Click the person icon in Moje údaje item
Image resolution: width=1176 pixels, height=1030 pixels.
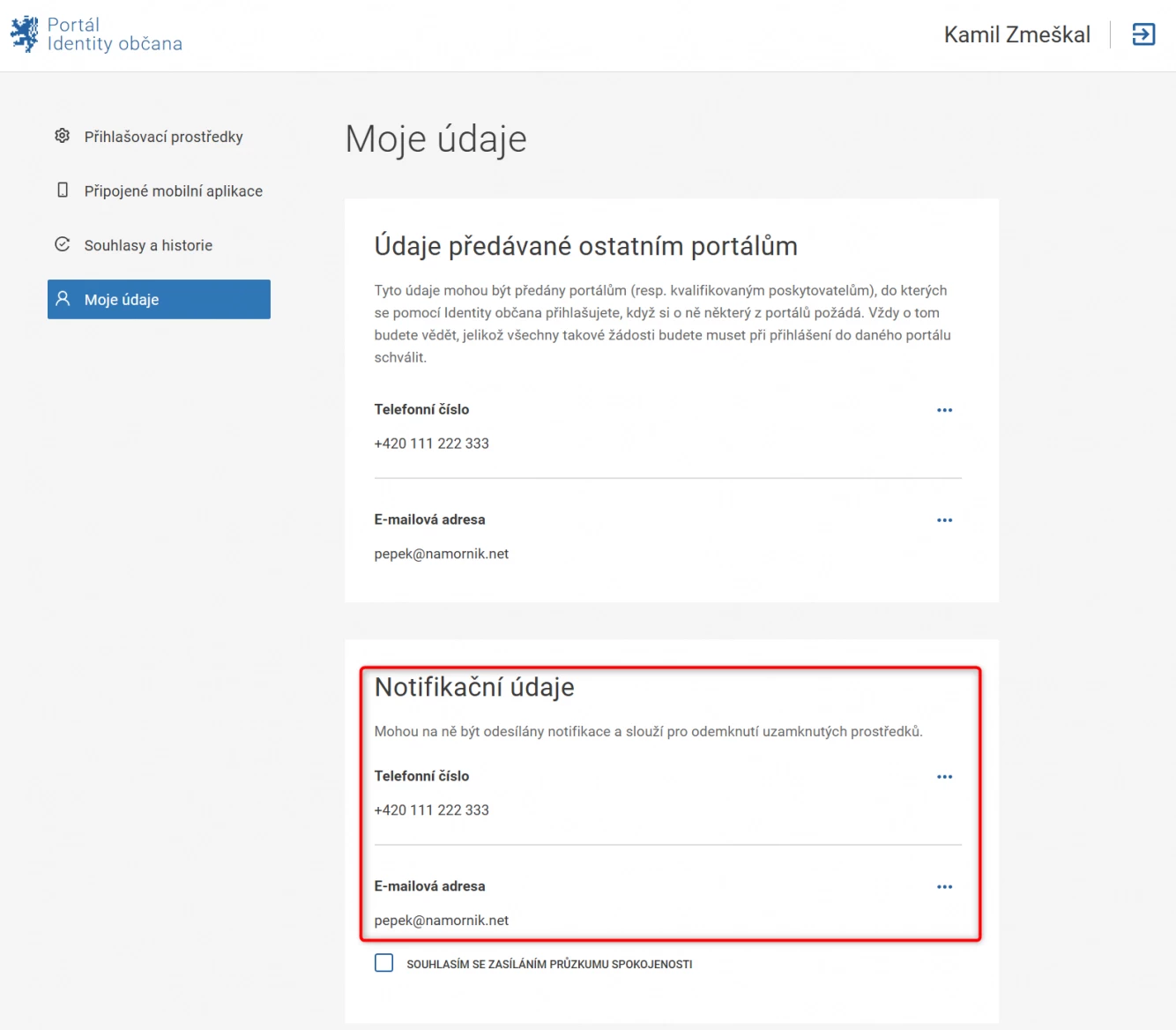pos(63,299)
